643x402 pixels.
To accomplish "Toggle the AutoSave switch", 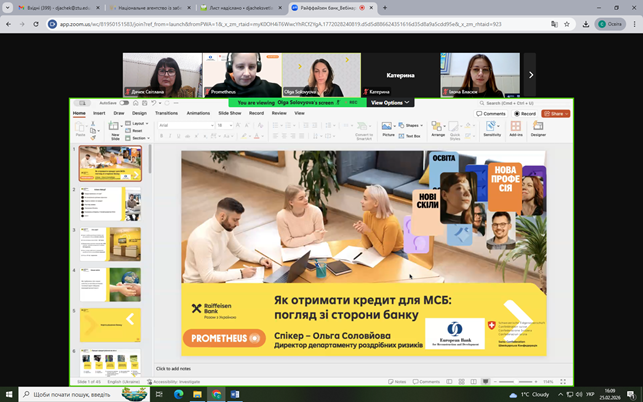I will tap(126, 103).
